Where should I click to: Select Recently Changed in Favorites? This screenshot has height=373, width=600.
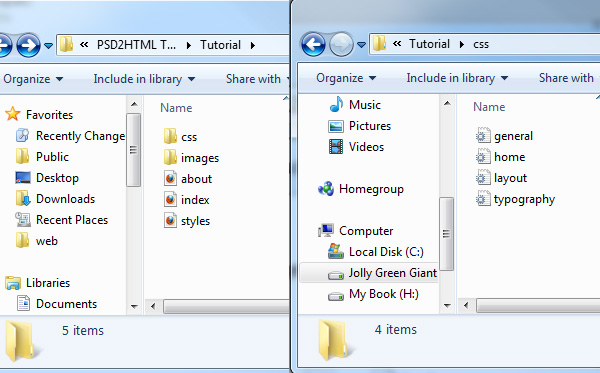coord(80,136)
